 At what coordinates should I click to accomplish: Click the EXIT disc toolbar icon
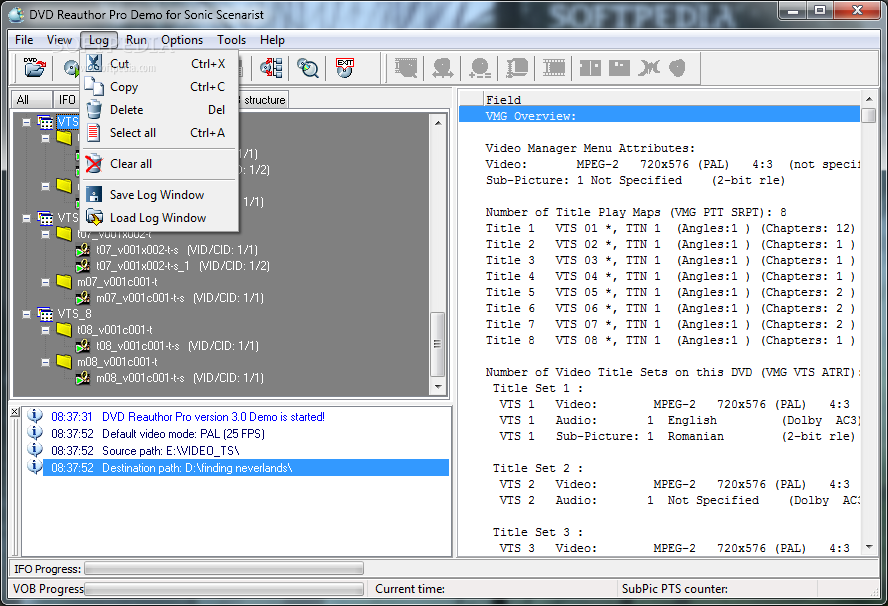[344, 67]
